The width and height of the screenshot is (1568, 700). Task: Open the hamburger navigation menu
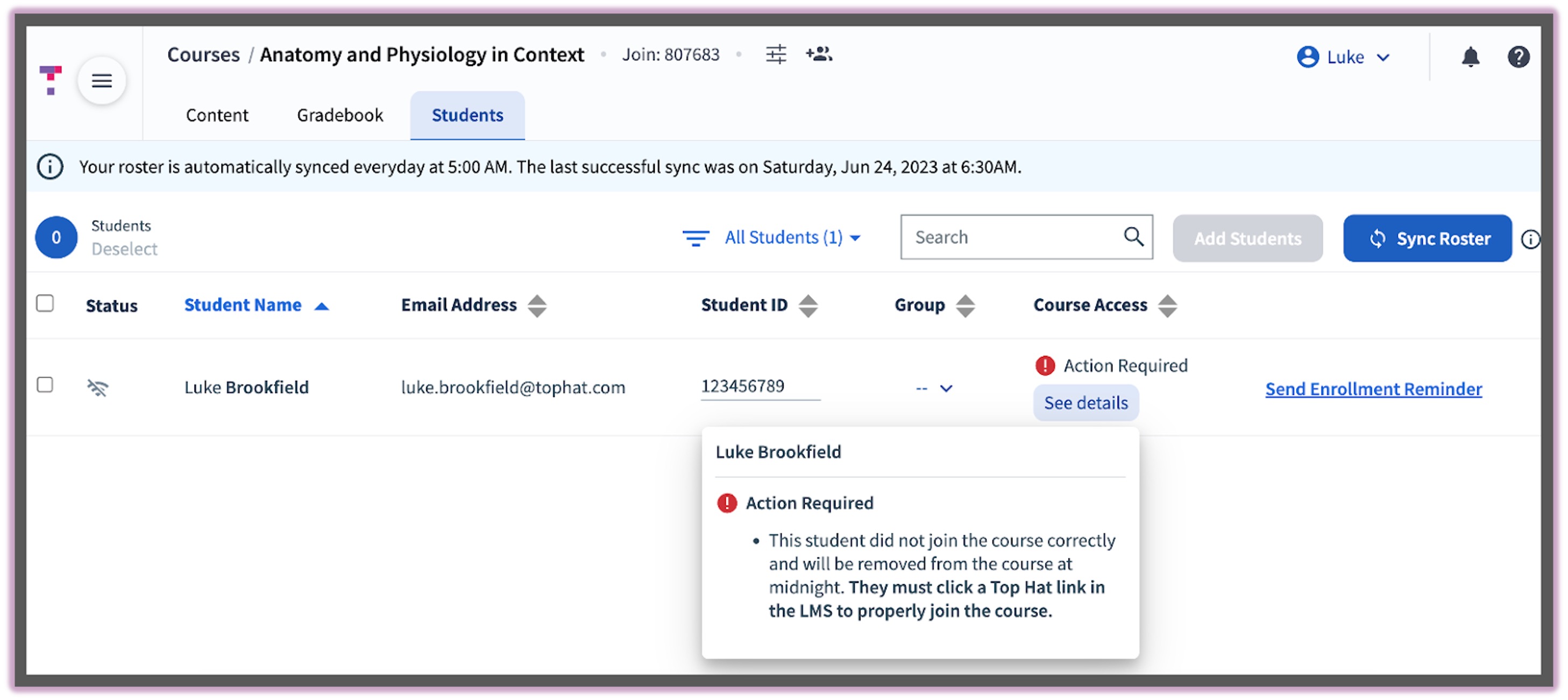coord(102,80)
